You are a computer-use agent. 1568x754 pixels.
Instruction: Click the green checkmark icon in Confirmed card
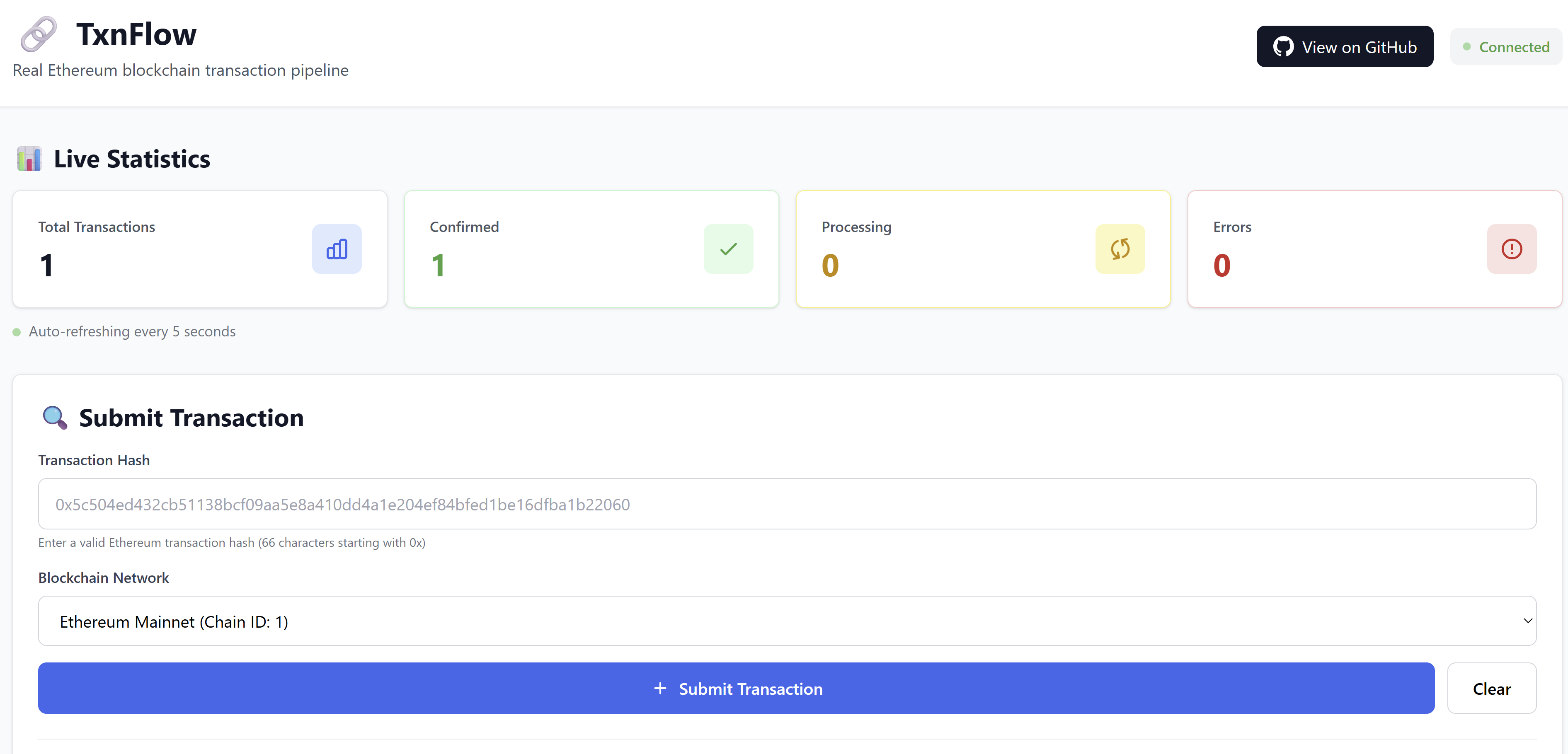728,249
